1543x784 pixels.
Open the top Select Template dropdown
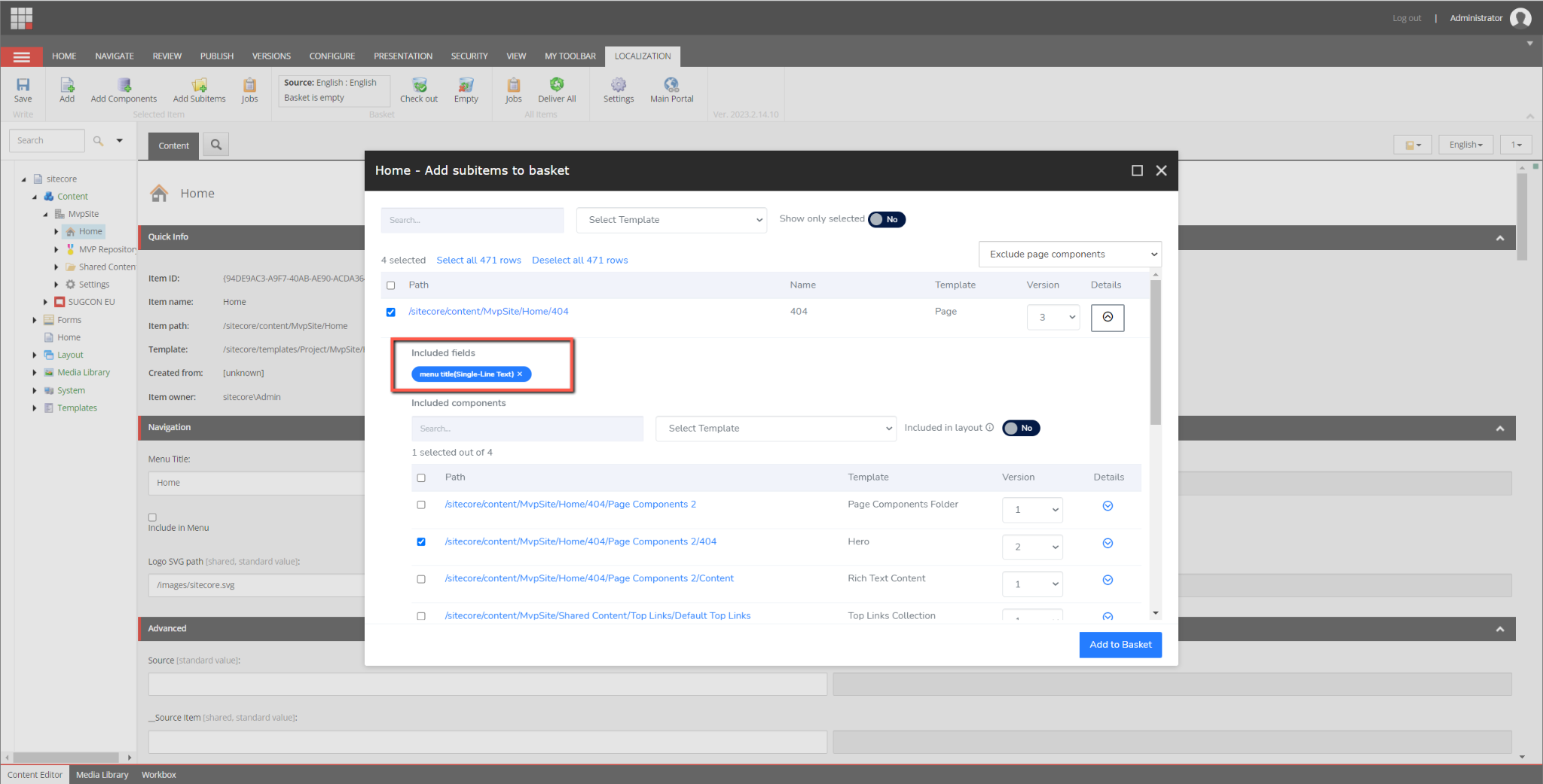point(672,220)
